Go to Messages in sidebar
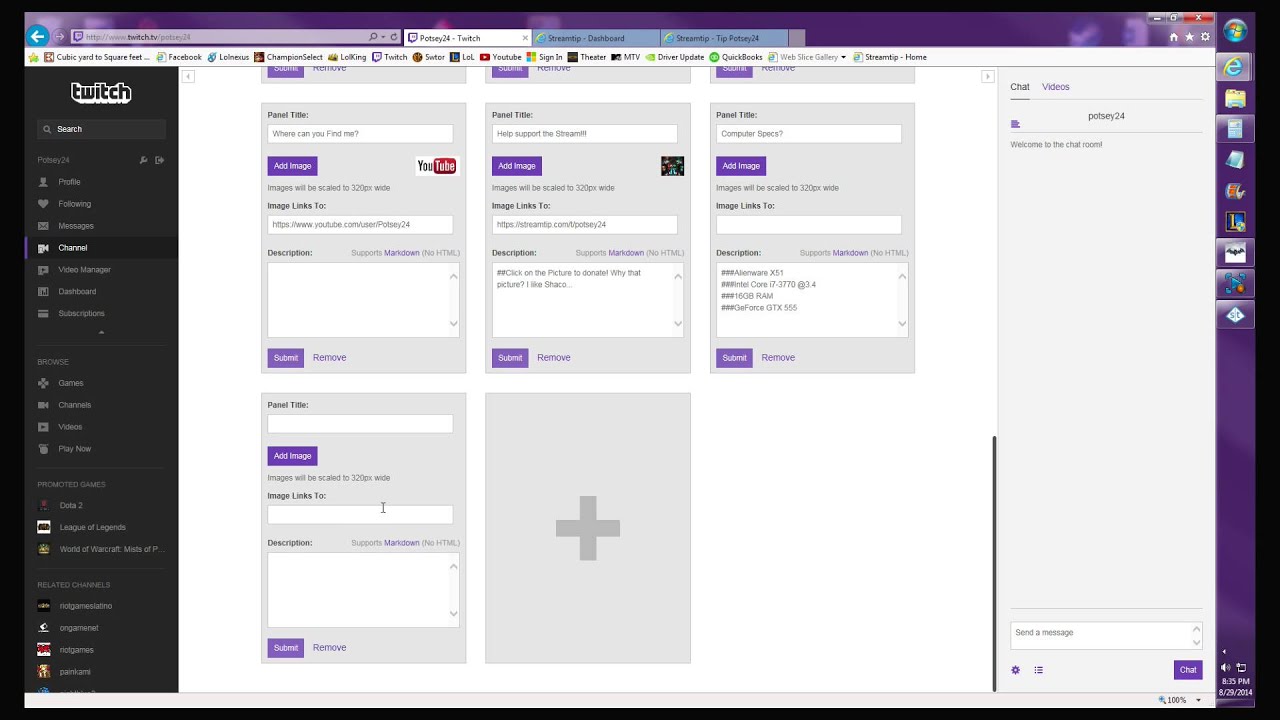The height and width of the screenshot is (720, 1280). 75,226
